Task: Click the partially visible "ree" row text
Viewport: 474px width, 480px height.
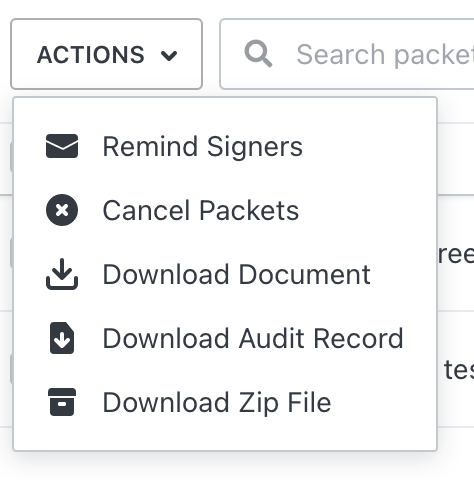Action: click(x=456, y=255)
